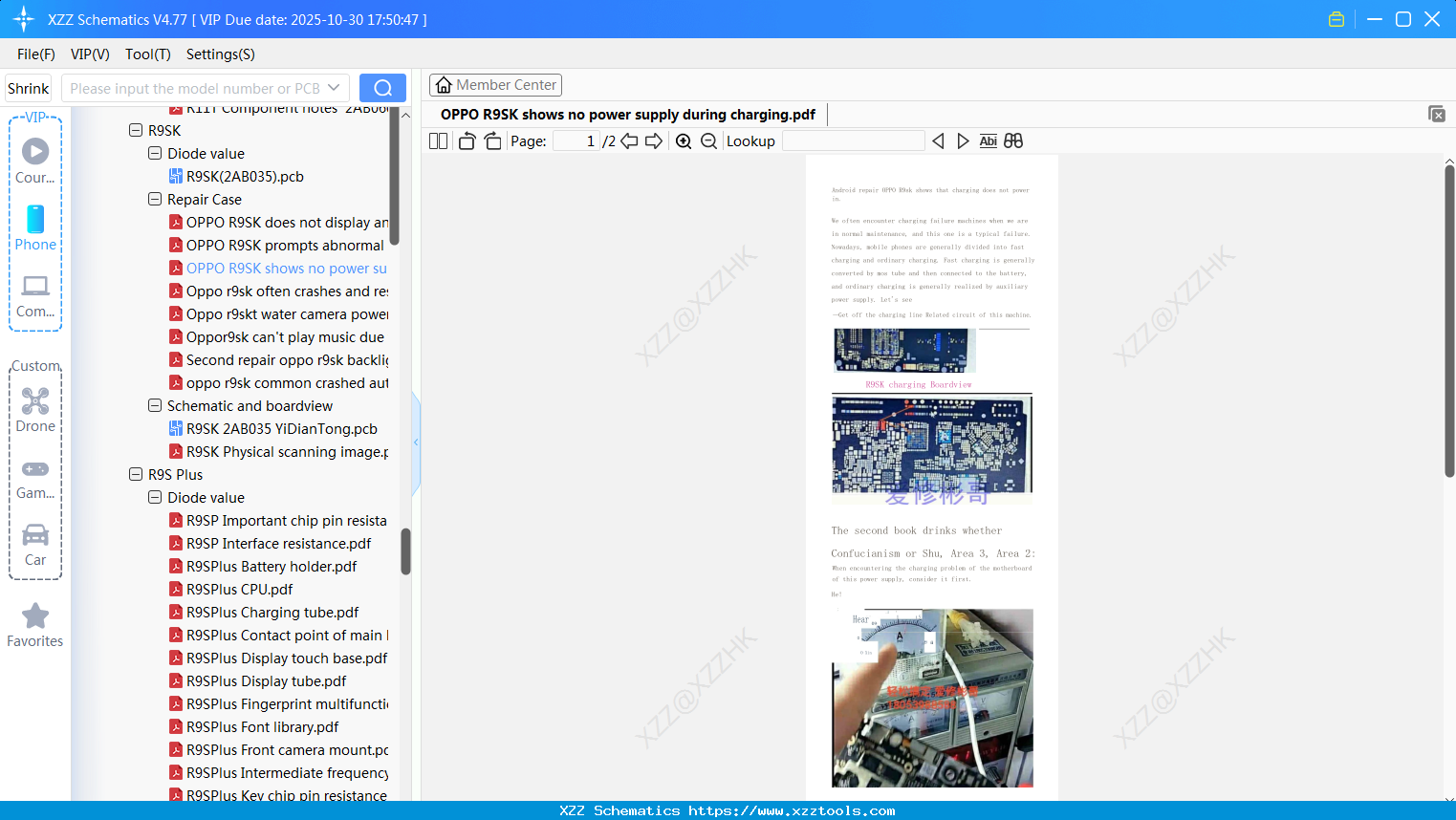This screenshot has height=820, width=1456.
Task: Click the lower tree scrollbar handle
Action: point(405,551)
